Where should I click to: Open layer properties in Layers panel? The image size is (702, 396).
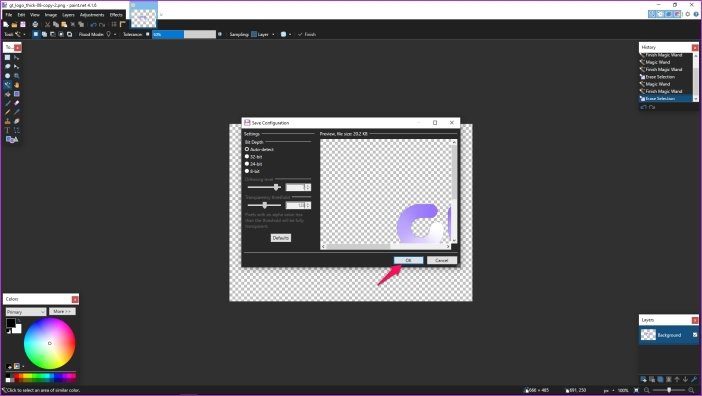pos(694,379)
